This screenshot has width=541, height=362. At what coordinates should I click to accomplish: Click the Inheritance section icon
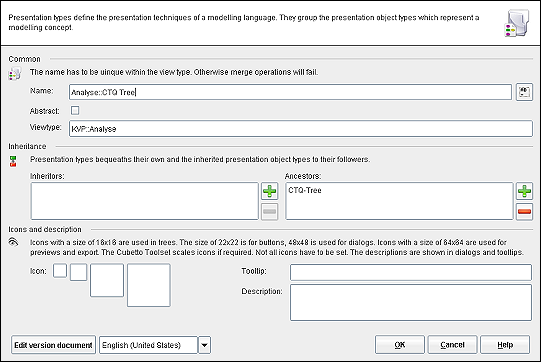13,161
